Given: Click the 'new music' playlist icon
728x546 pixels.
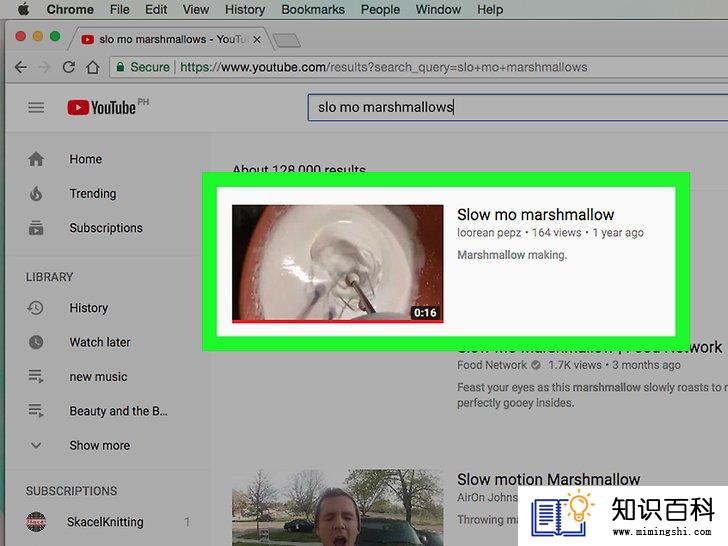Looking at the screenshot, I should pos(36,376).
